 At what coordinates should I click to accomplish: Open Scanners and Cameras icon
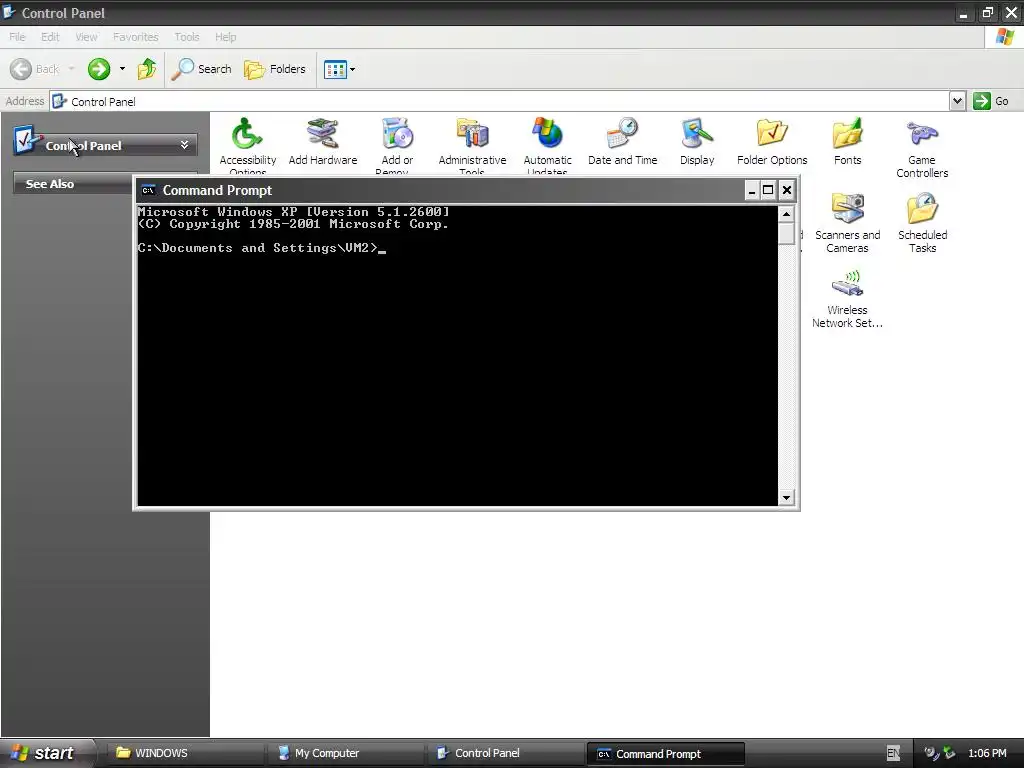847,223
